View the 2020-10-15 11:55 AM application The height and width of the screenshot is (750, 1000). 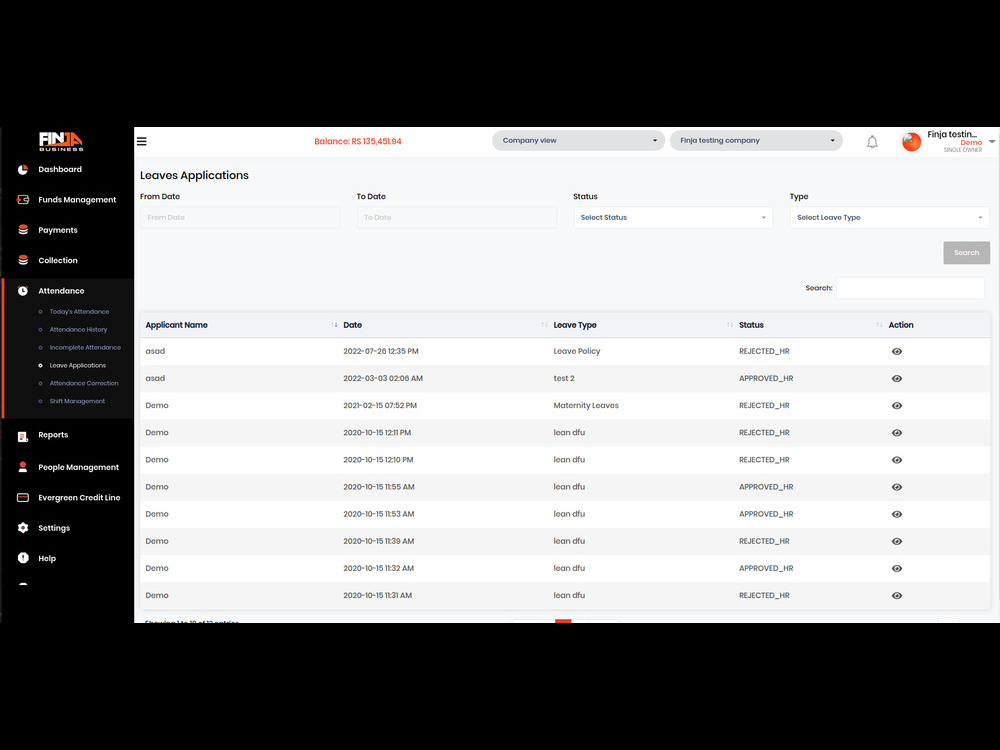pyautogui.click(x=897, y=487)
